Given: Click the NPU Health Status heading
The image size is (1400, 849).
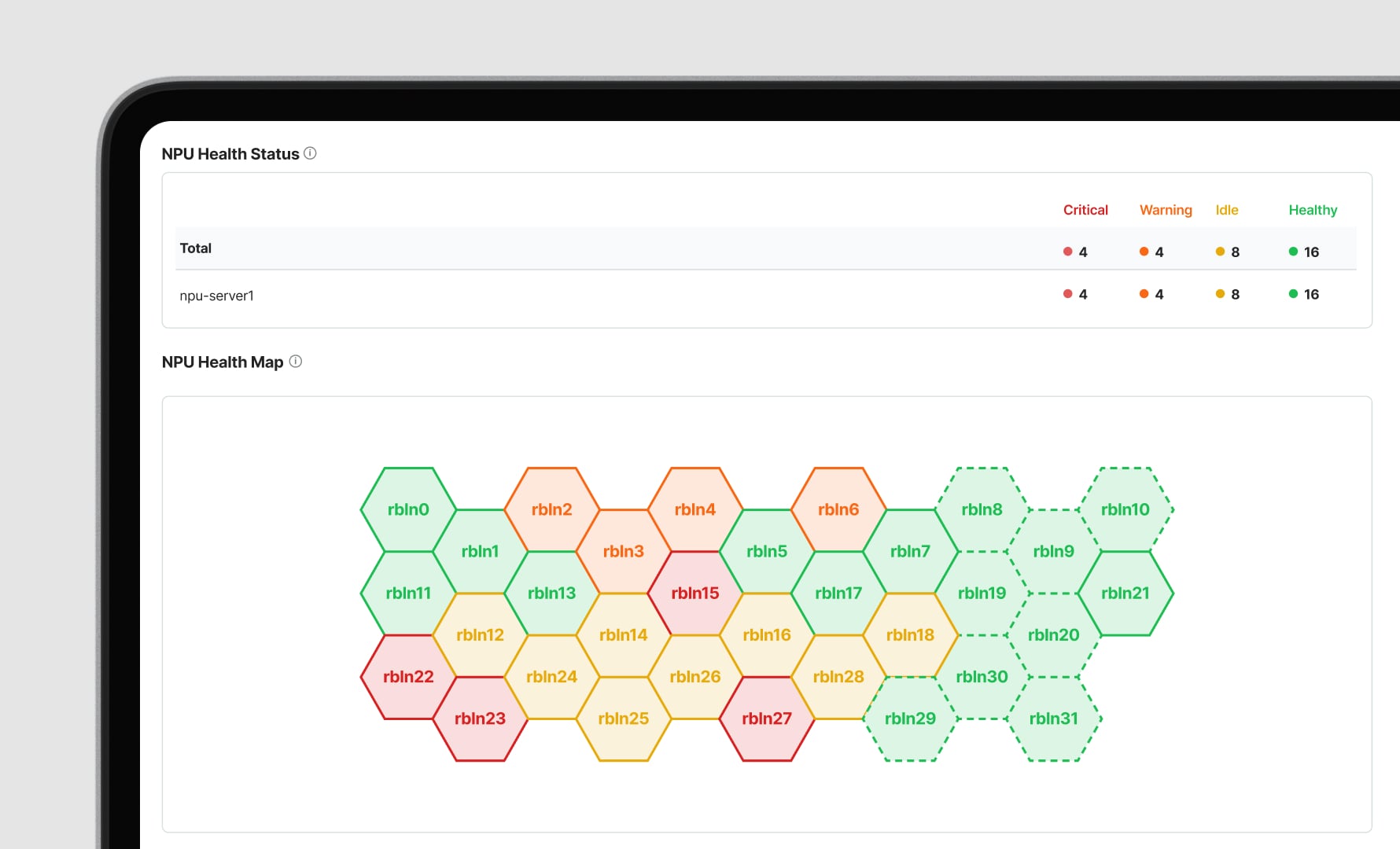Looking at the screenshot, I should [230, 153].
